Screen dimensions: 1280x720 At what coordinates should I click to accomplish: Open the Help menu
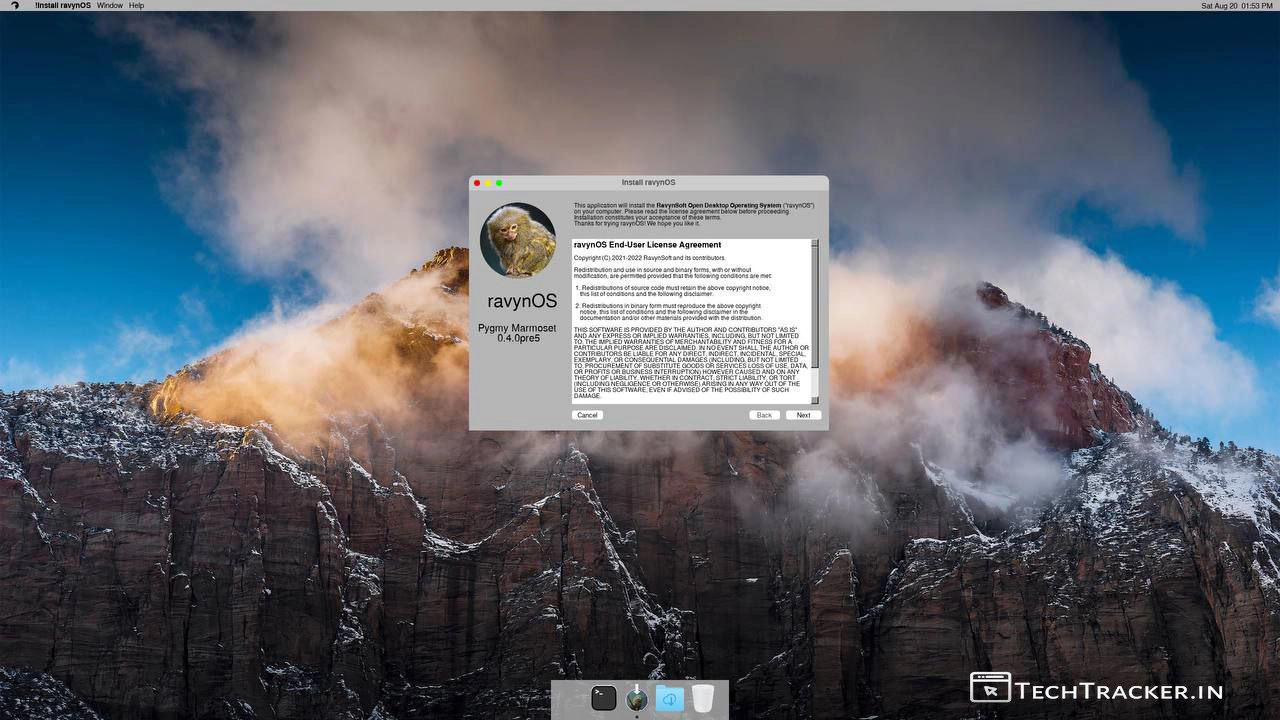[137, 6]
